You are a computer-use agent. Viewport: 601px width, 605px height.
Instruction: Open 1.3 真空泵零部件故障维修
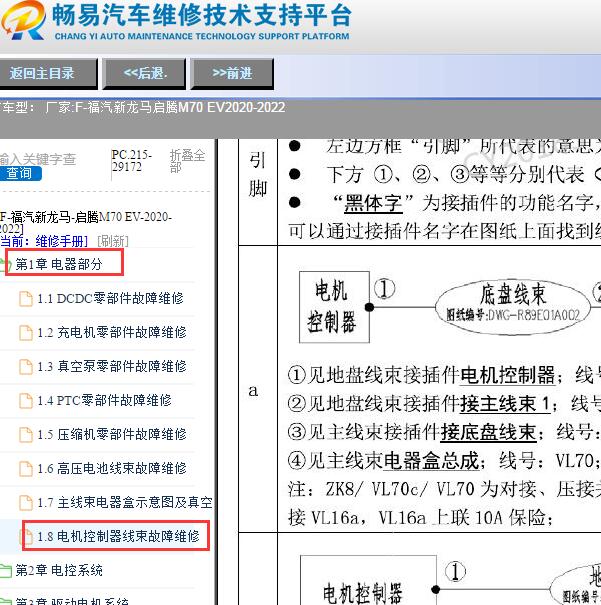pyautogui.click(x=111, y=367)
